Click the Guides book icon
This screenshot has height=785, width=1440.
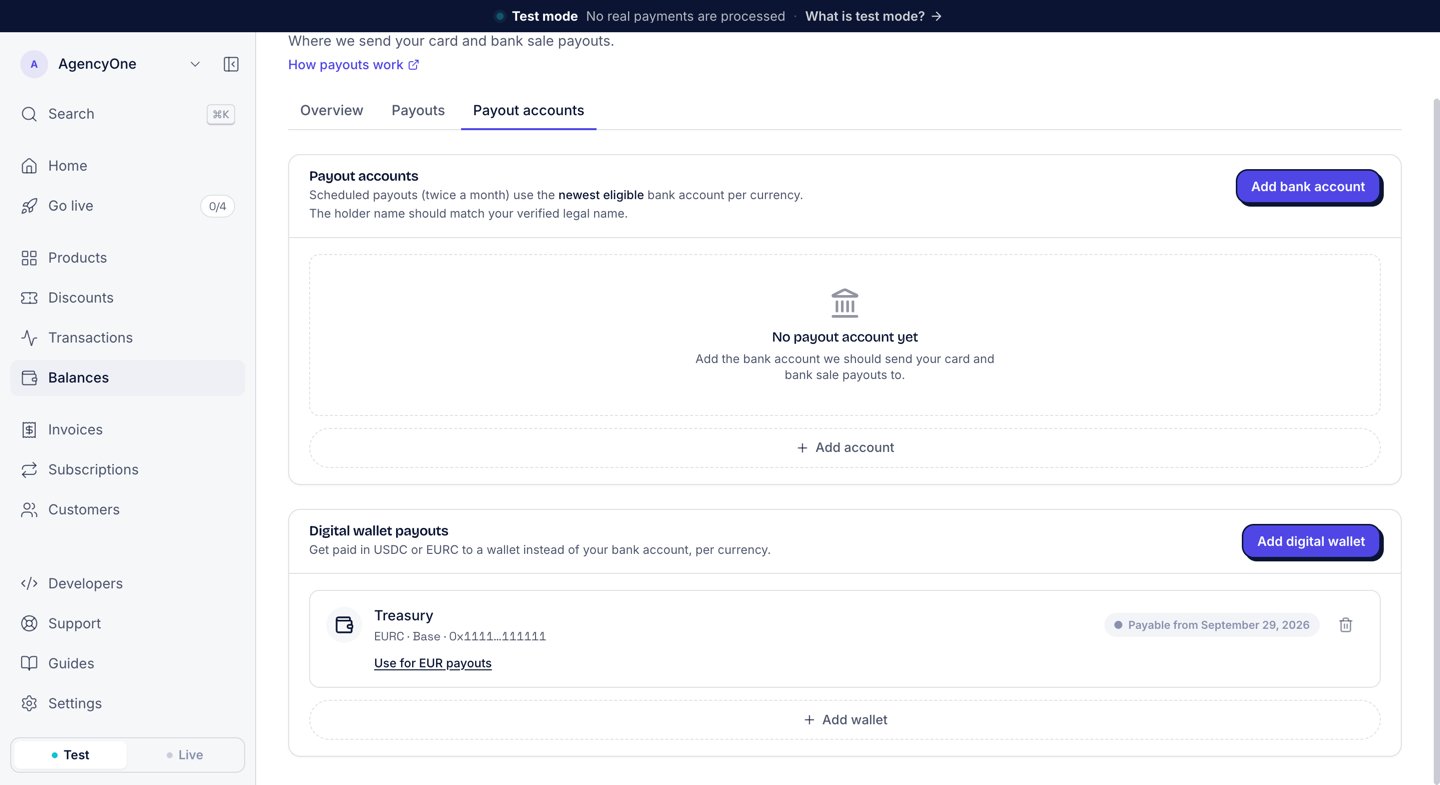click(x=29, y=664)
